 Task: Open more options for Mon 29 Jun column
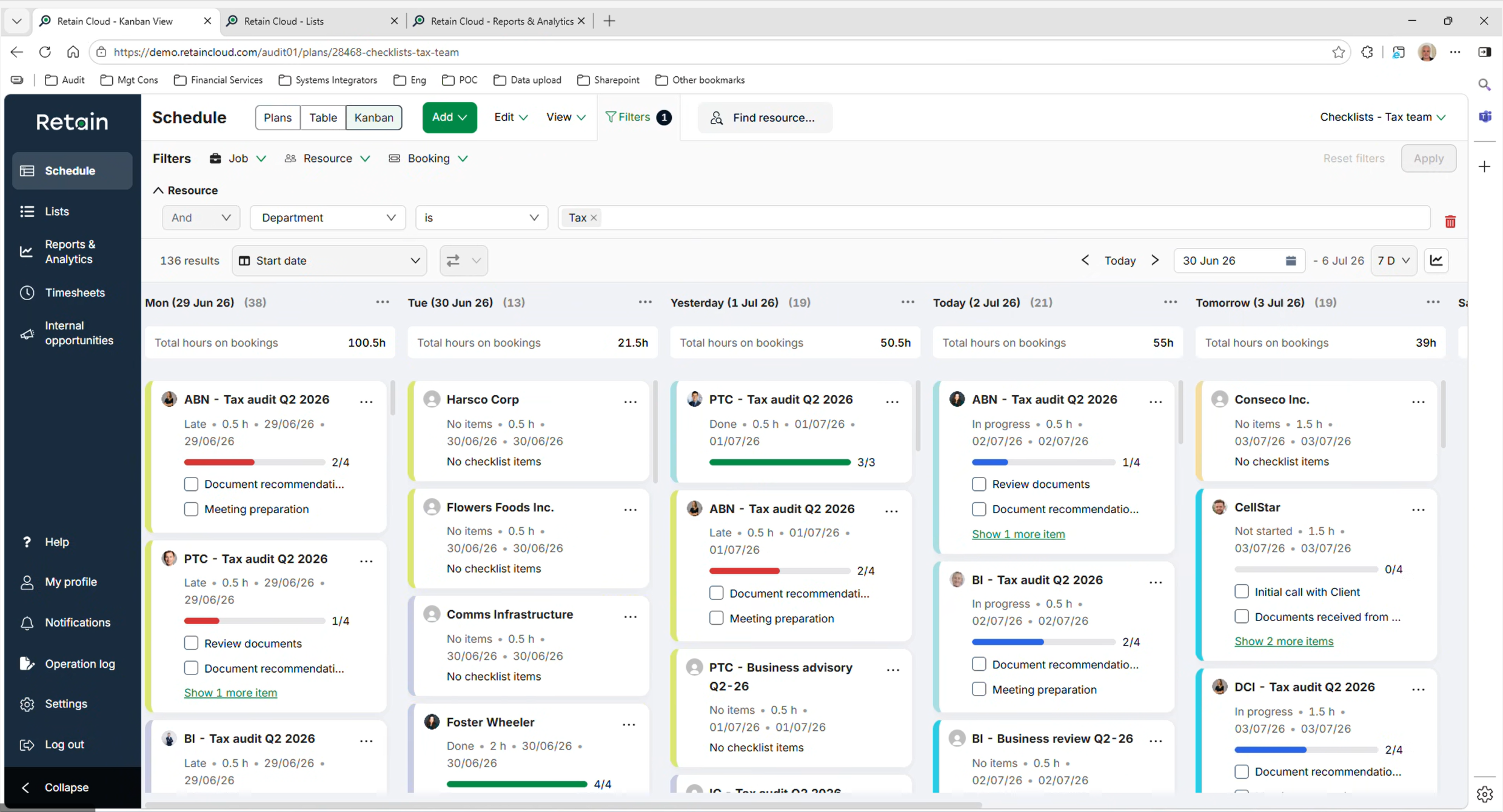[x=383, y=302]
